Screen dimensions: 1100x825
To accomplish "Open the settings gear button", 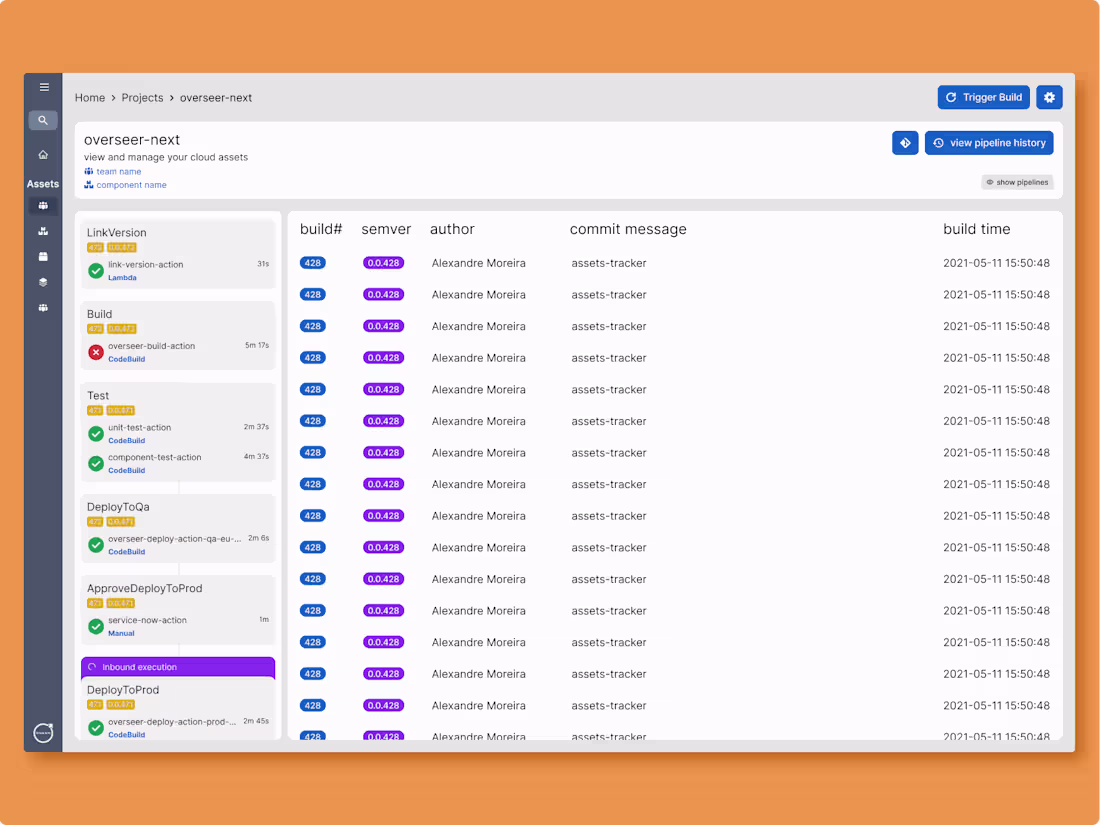I will coord(1049,98).
